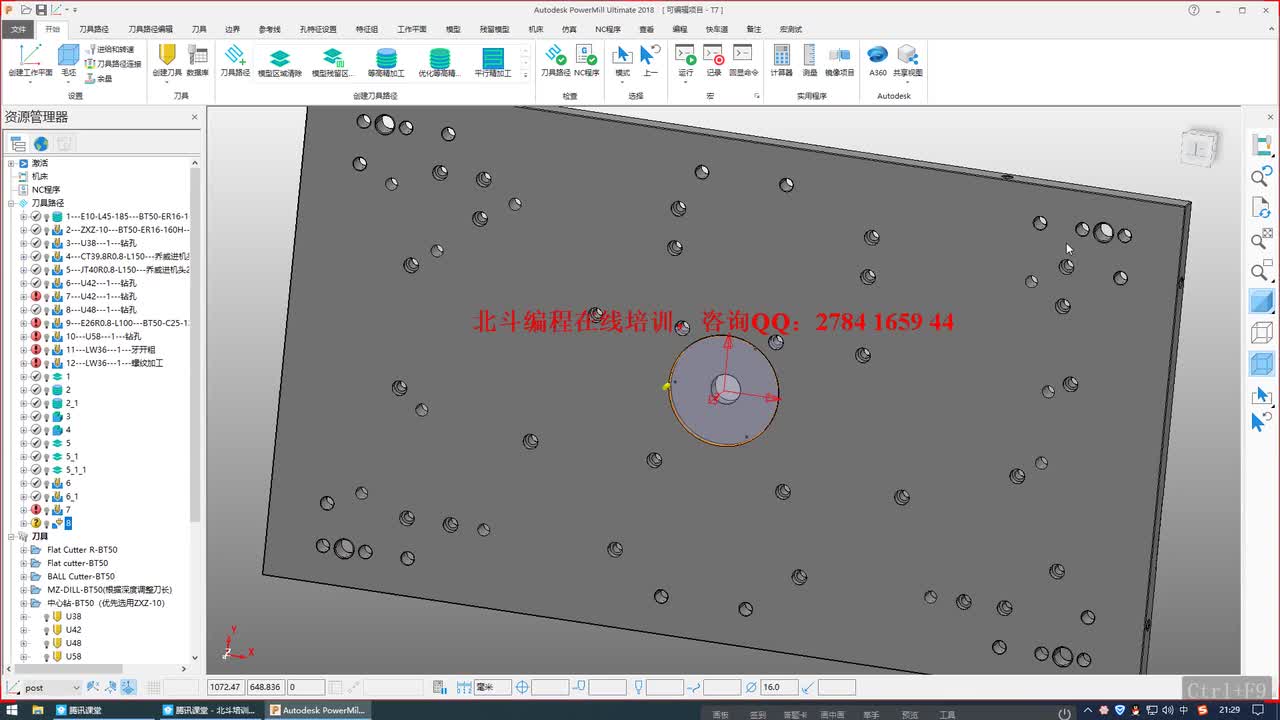This screenshot has height=720, width=1280.
Task: Click the diameter field showing 16.0
Action: (x=779, y=688)
